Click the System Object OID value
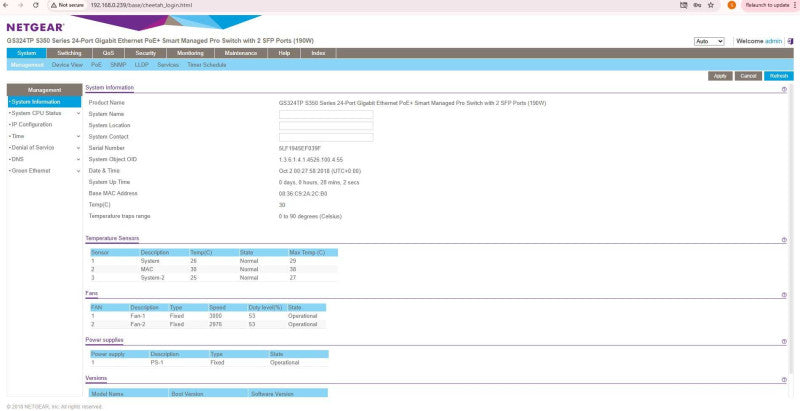Screen dimensions: 800x411 (x=311, y=160)
